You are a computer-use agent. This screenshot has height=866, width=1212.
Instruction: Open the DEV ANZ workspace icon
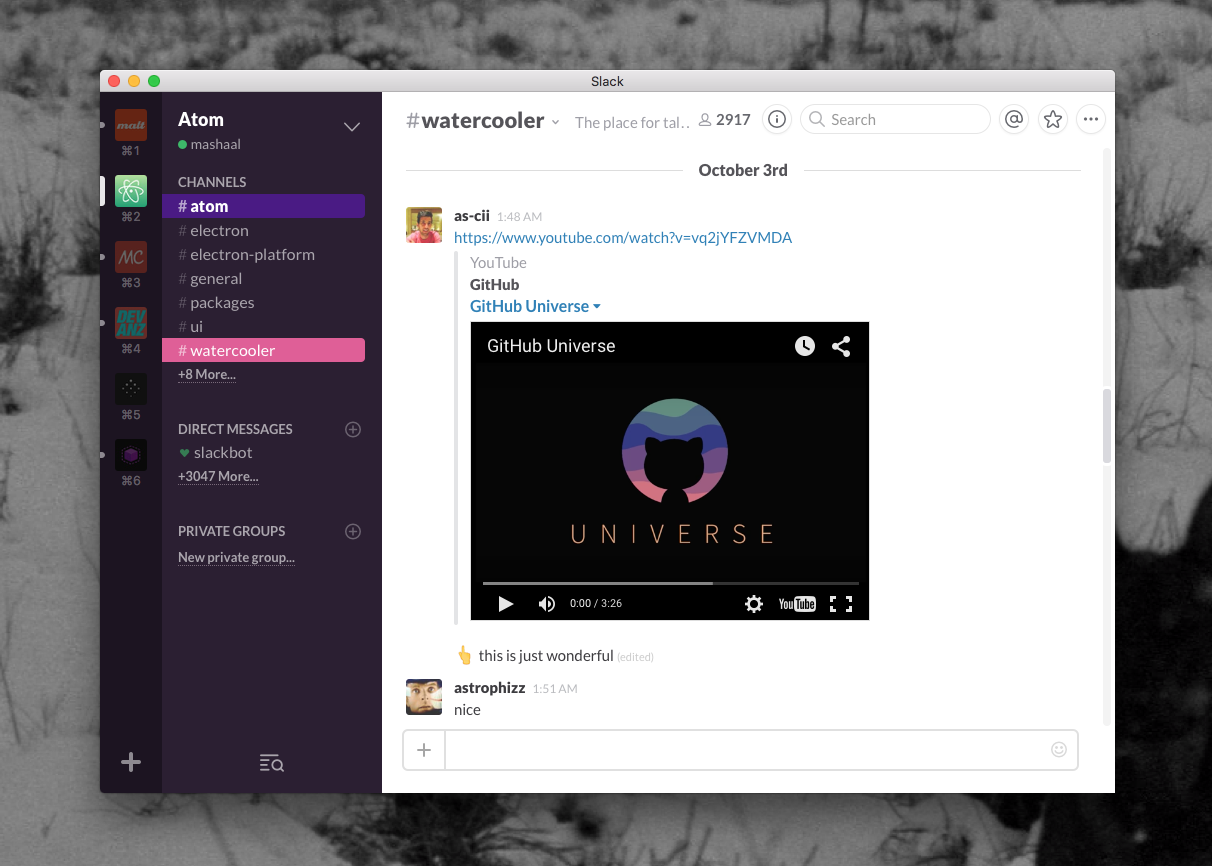tap(131, 323)
